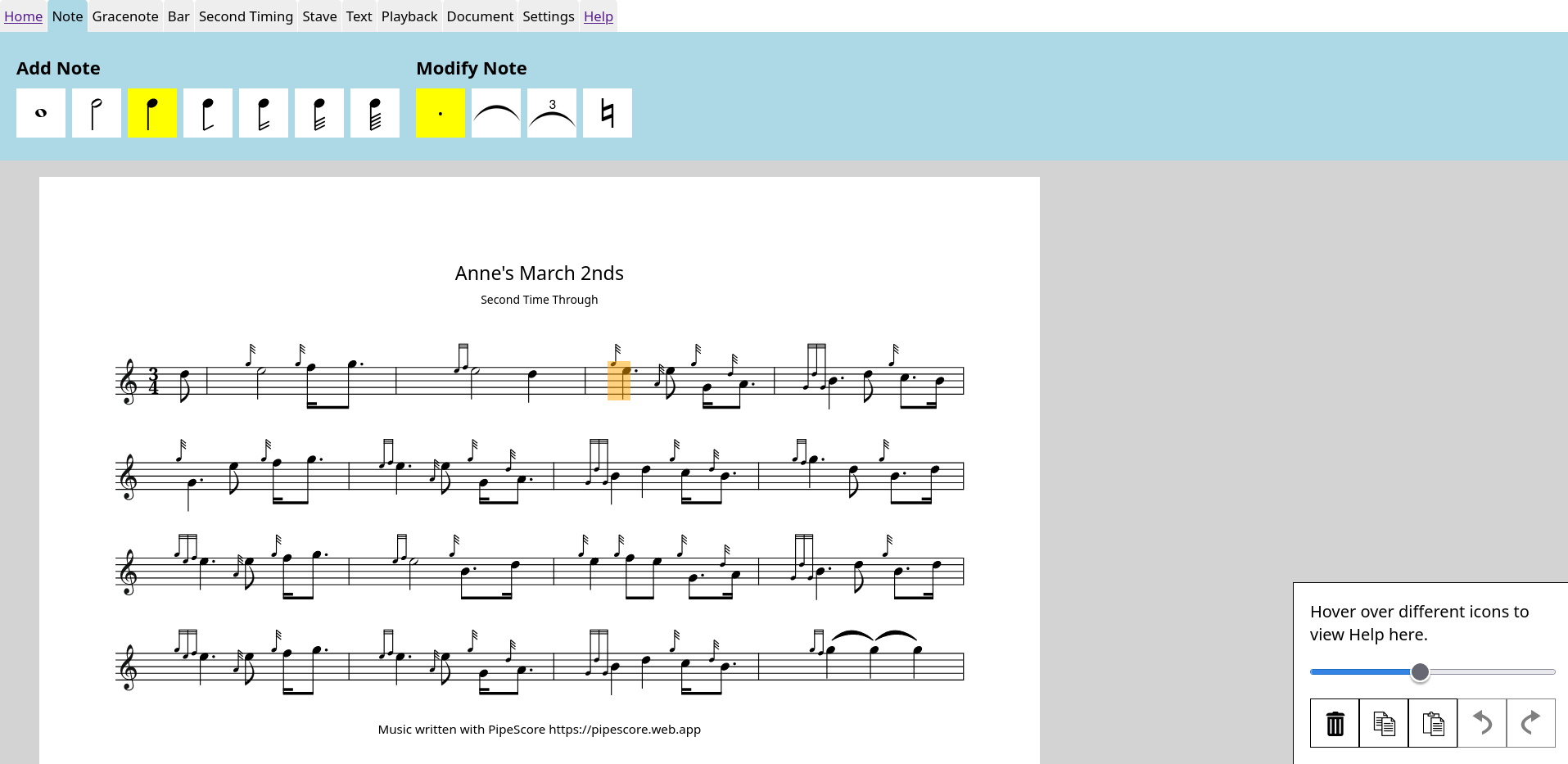Open the Playback tab
The height and width of the screenshot is (764, 1568).
click(x=409, y=16)
